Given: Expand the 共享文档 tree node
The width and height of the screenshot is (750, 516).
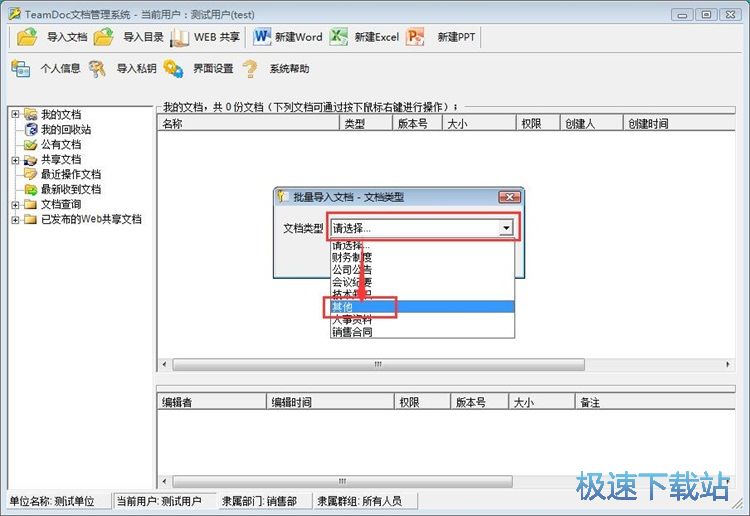Looking at the screenshot, I should 15,160.
